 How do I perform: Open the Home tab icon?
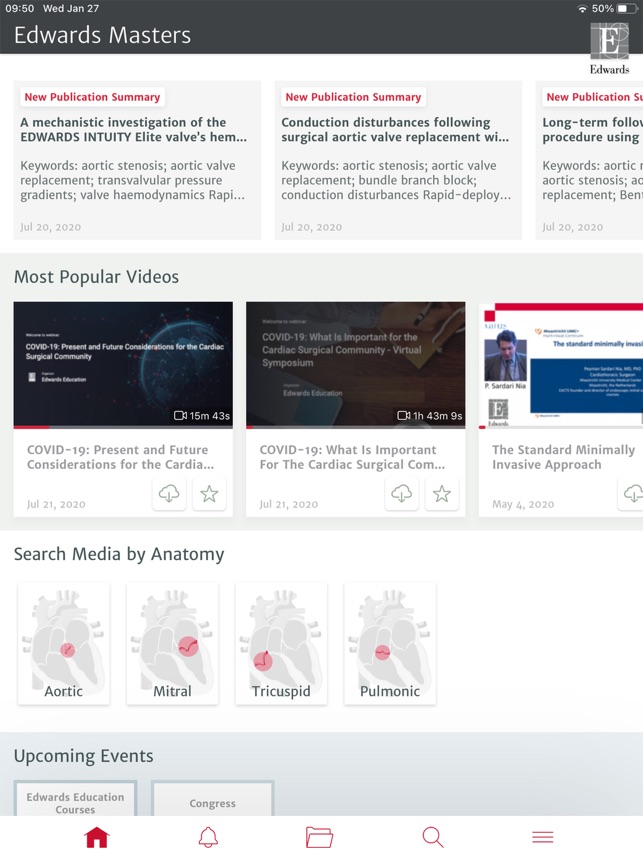coord(96,837)
